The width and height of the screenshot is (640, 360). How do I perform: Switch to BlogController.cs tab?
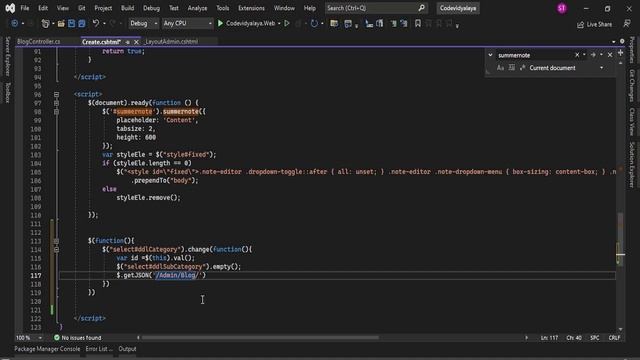coord(39,42)
